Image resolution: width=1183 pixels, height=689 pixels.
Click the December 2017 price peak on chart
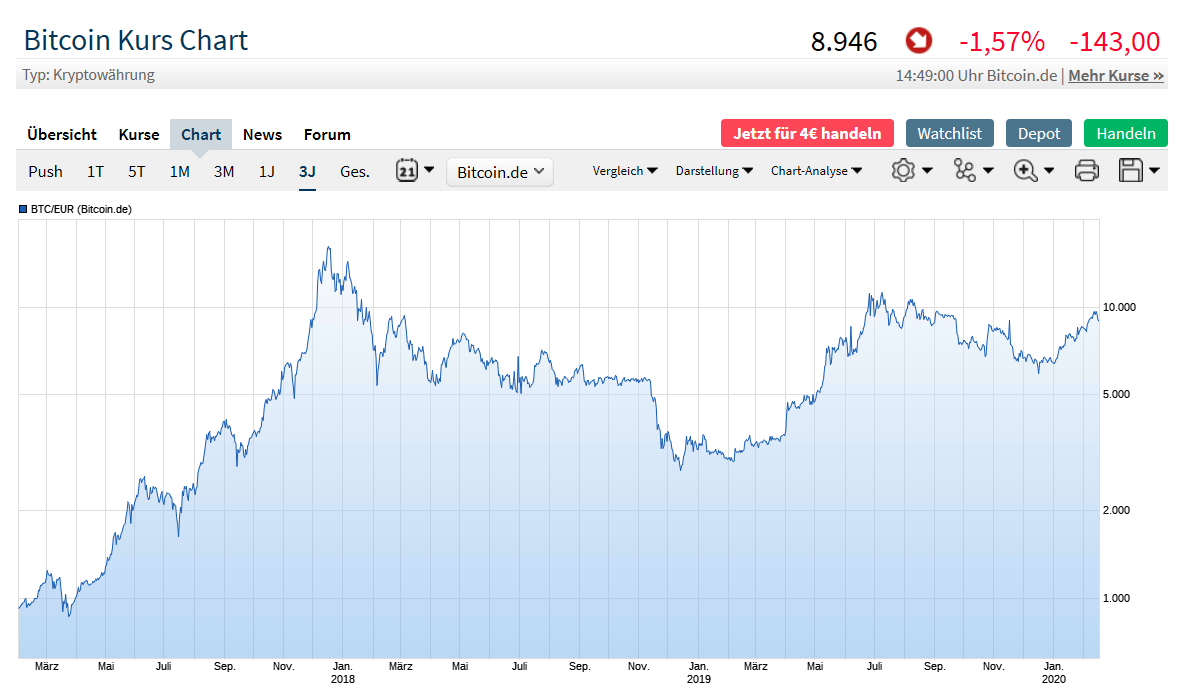click(x=328, y=248)
